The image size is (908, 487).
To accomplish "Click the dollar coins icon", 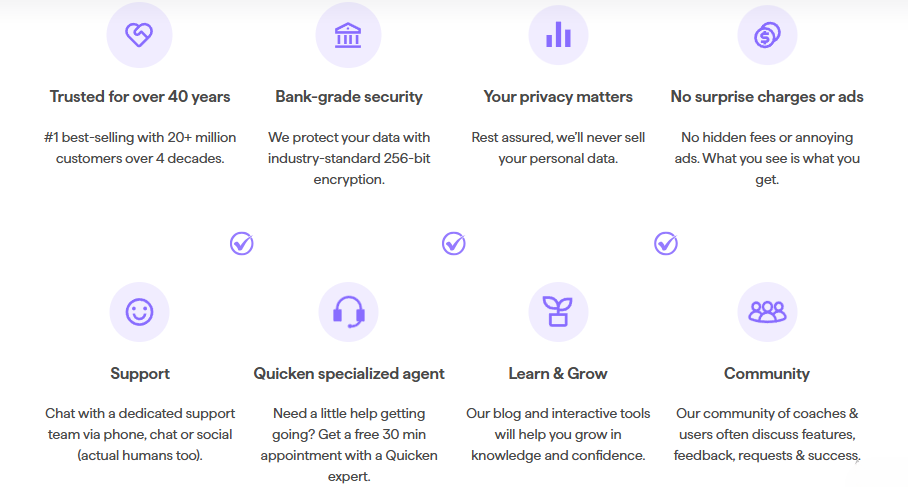I will point(767,35).
